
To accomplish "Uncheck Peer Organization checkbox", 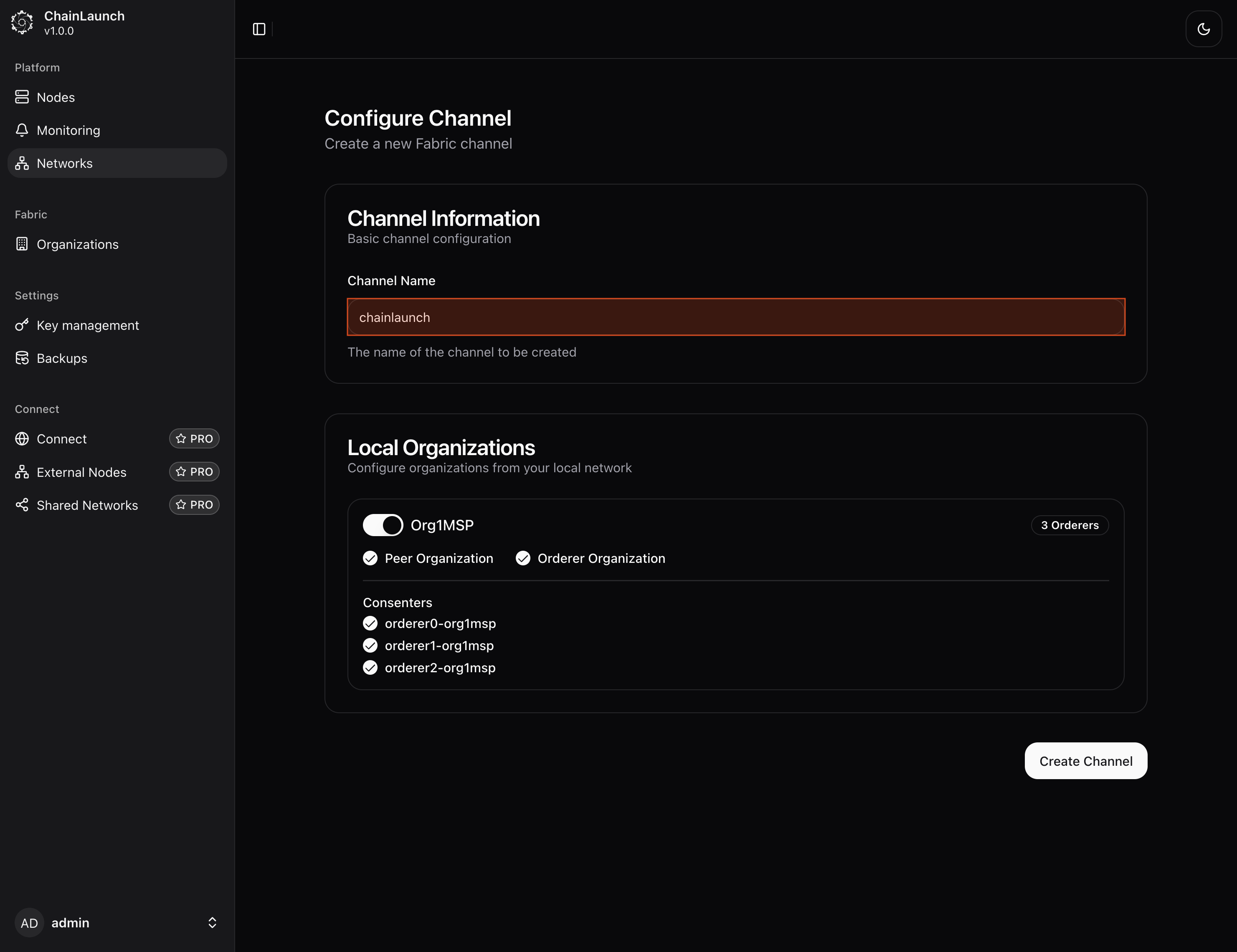I will click(x=370, y=558).
